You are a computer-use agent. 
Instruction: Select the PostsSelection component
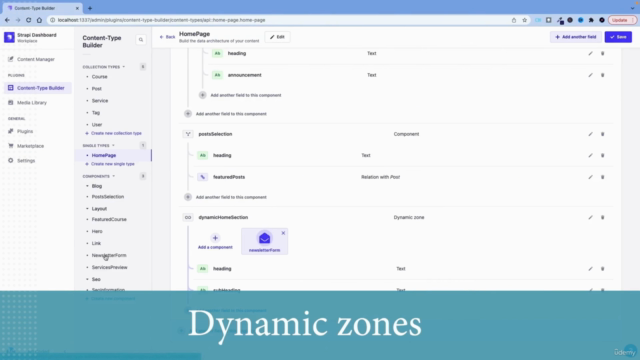[108, 197]
